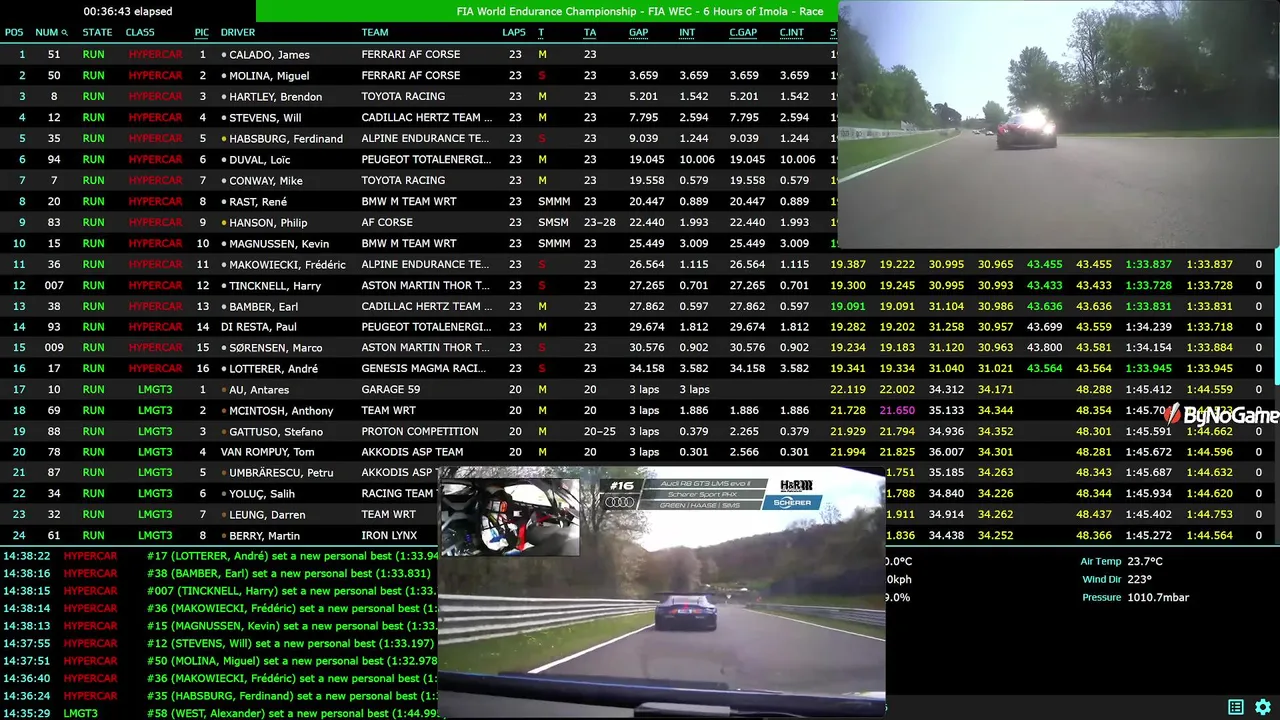Viewport: 1280px width, 720px height.
Task: Select driver BERRY, Martin
Action: (265, 536)
